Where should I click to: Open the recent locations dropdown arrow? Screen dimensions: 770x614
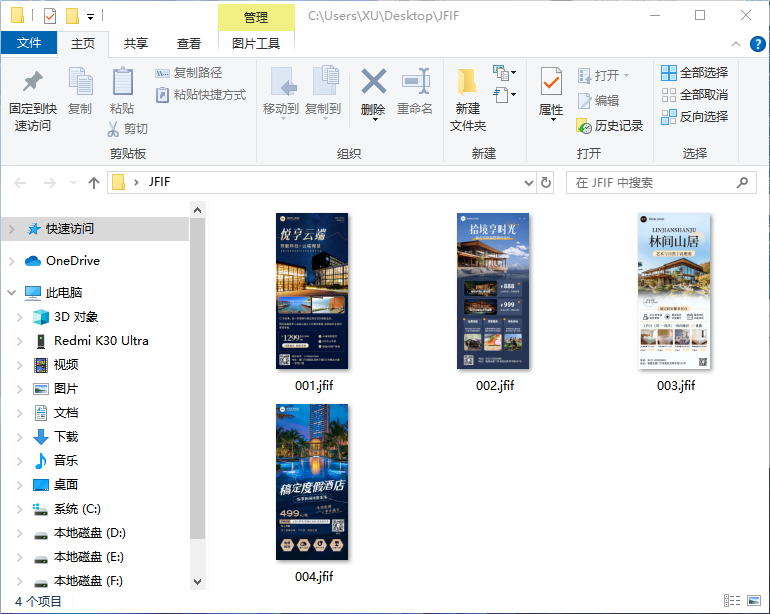pos(73,183)
